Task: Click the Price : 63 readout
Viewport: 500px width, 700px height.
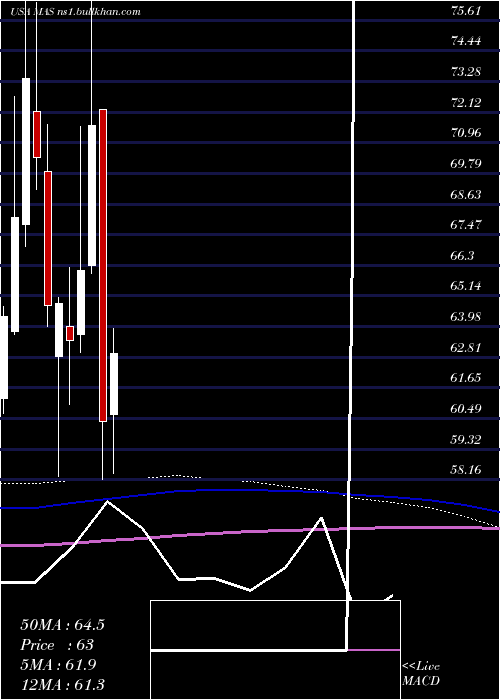Action: 57,645
